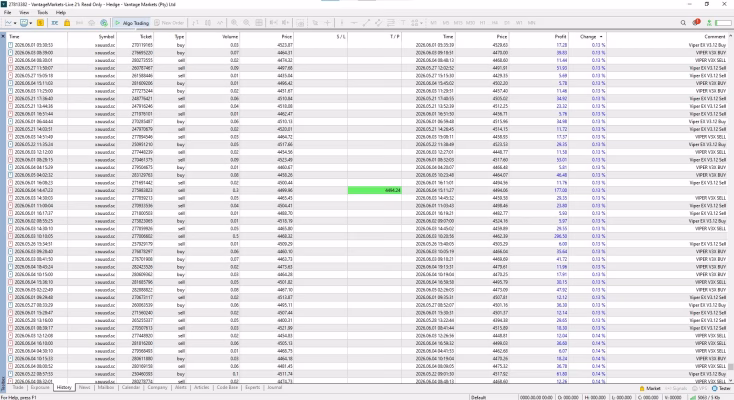The width and height of the screenshot is (734, 400).
Task: Click the cloud VPS toolbar icon
Action: click(91, 22)
